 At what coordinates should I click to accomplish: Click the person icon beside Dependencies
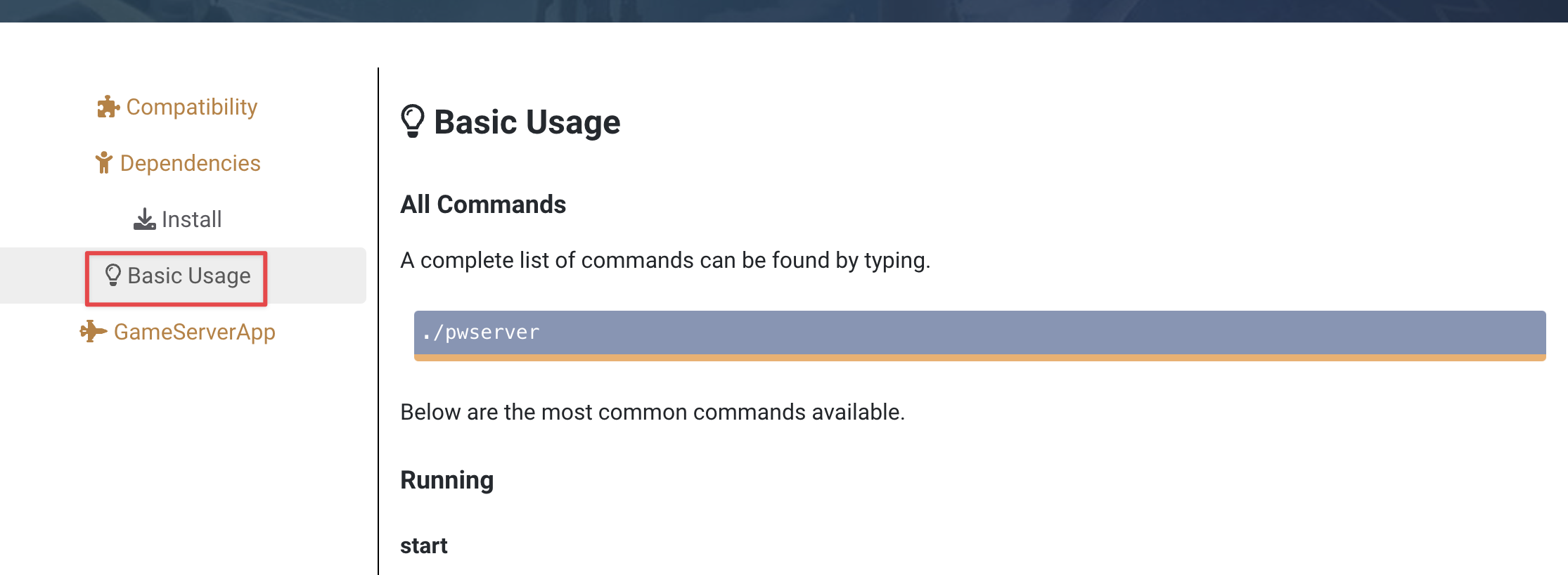click(104, 163)
